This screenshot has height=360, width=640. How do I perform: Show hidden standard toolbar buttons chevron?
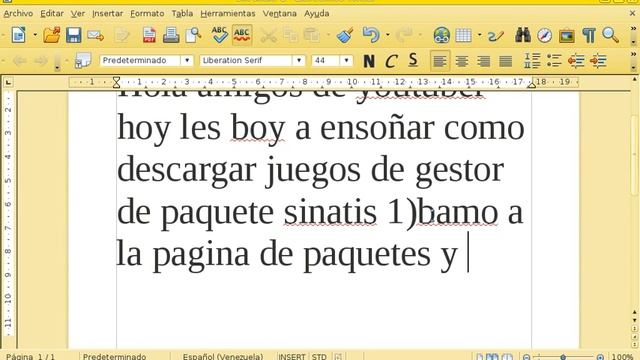pos(633,29)
